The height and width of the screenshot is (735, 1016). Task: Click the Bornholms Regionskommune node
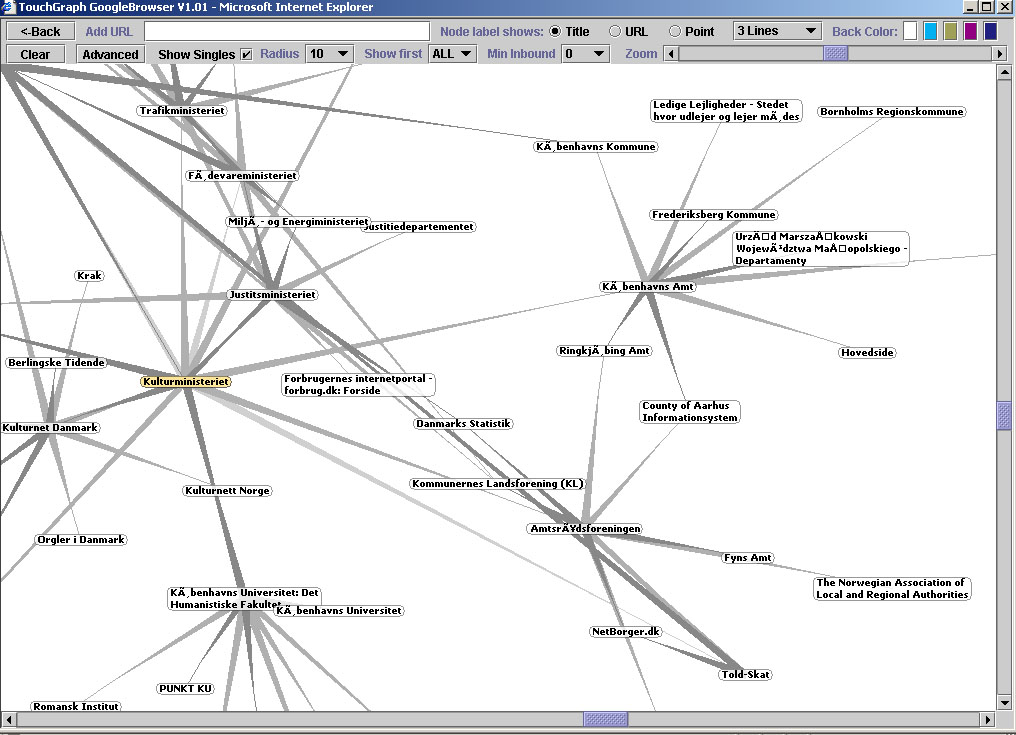892,112
